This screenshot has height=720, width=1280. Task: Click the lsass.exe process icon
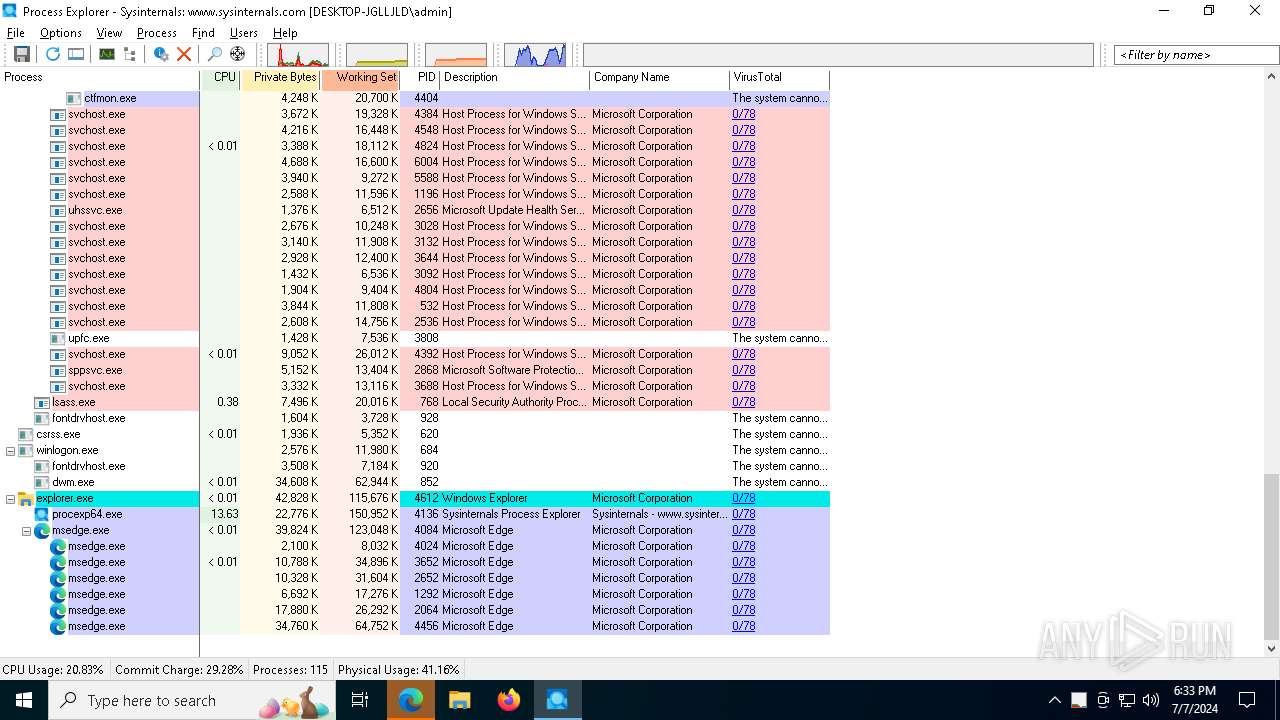42,402
